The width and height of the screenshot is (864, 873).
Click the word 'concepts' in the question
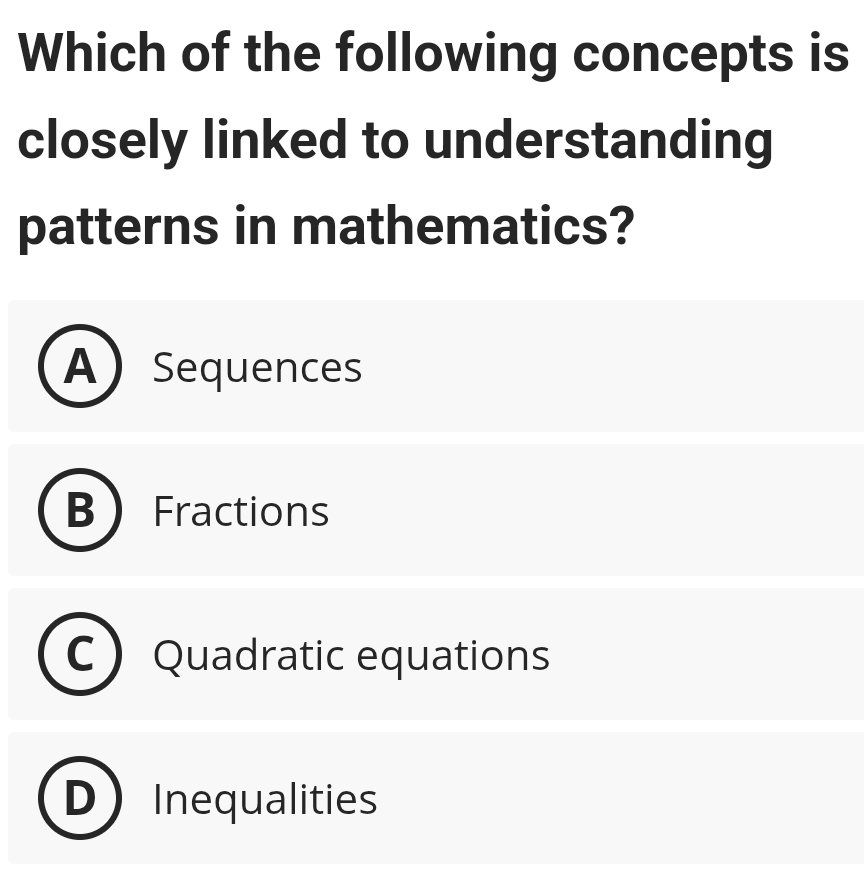680,54
